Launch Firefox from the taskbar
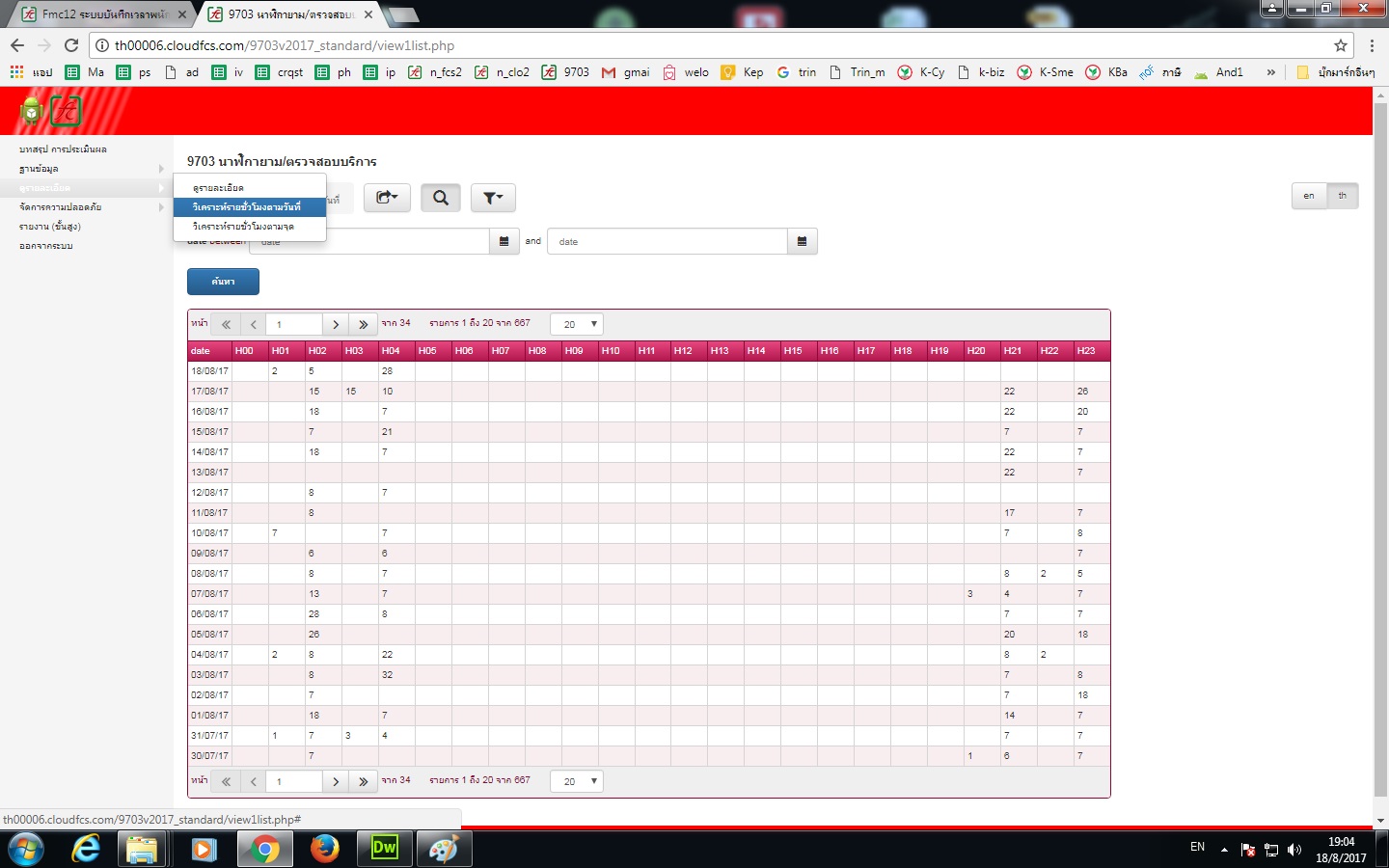Screen dimensions: 1389x868 [x=325, y=849]
